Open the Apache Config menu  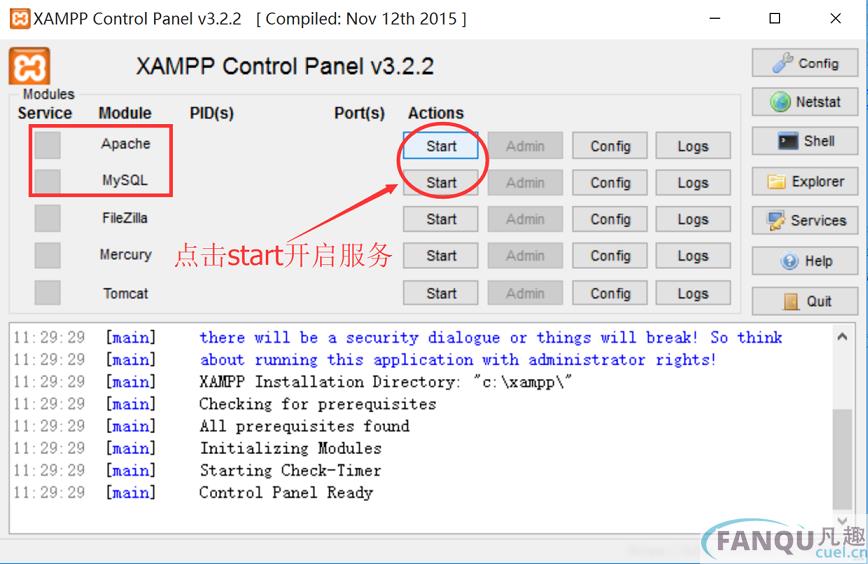click(610, 146)
